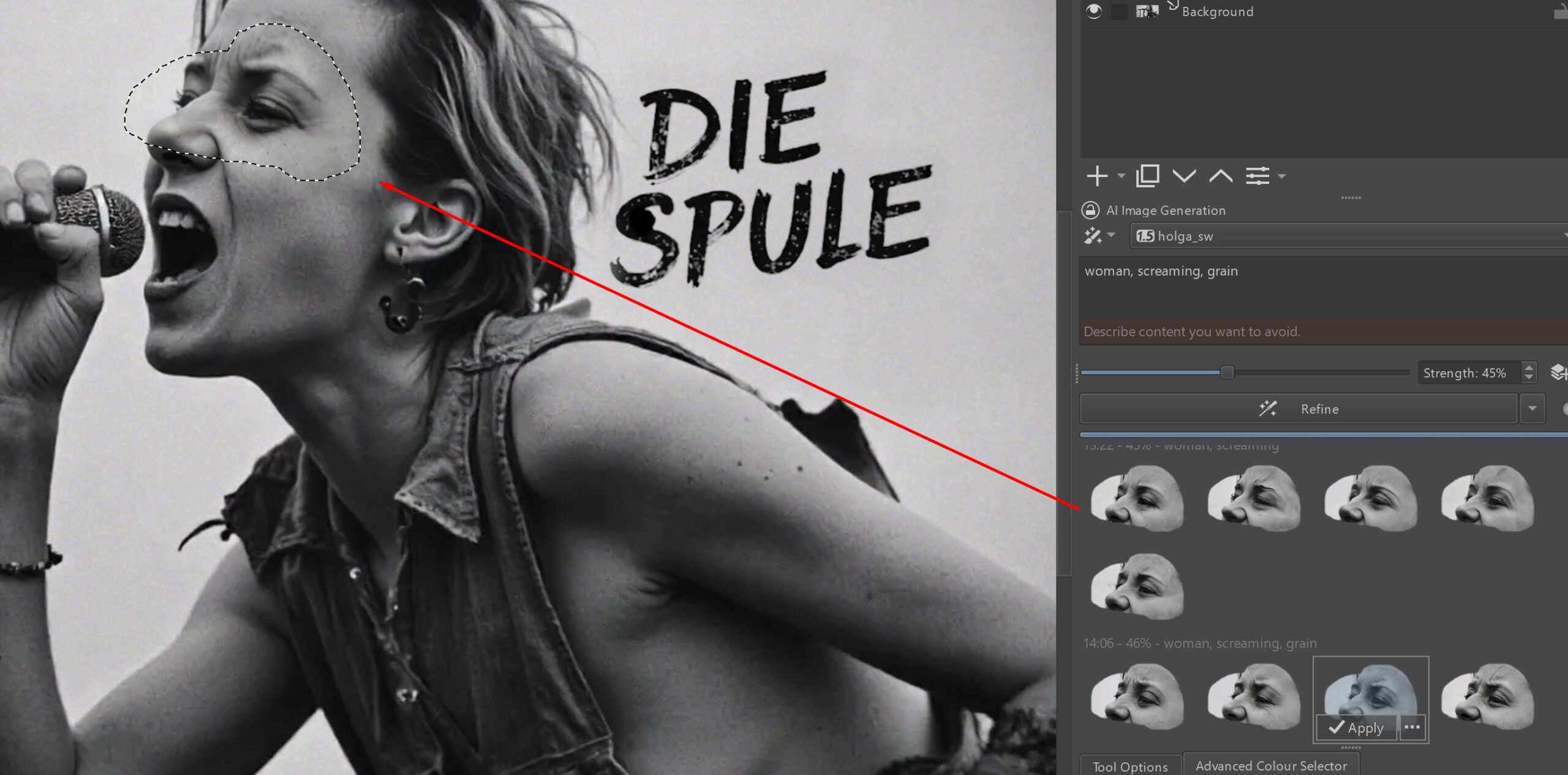Image resolution: width=1568 pixels, height=775 pixels.
Task: Switch to the Advanced Colour Selector tab
Action: coord(1271,766)
